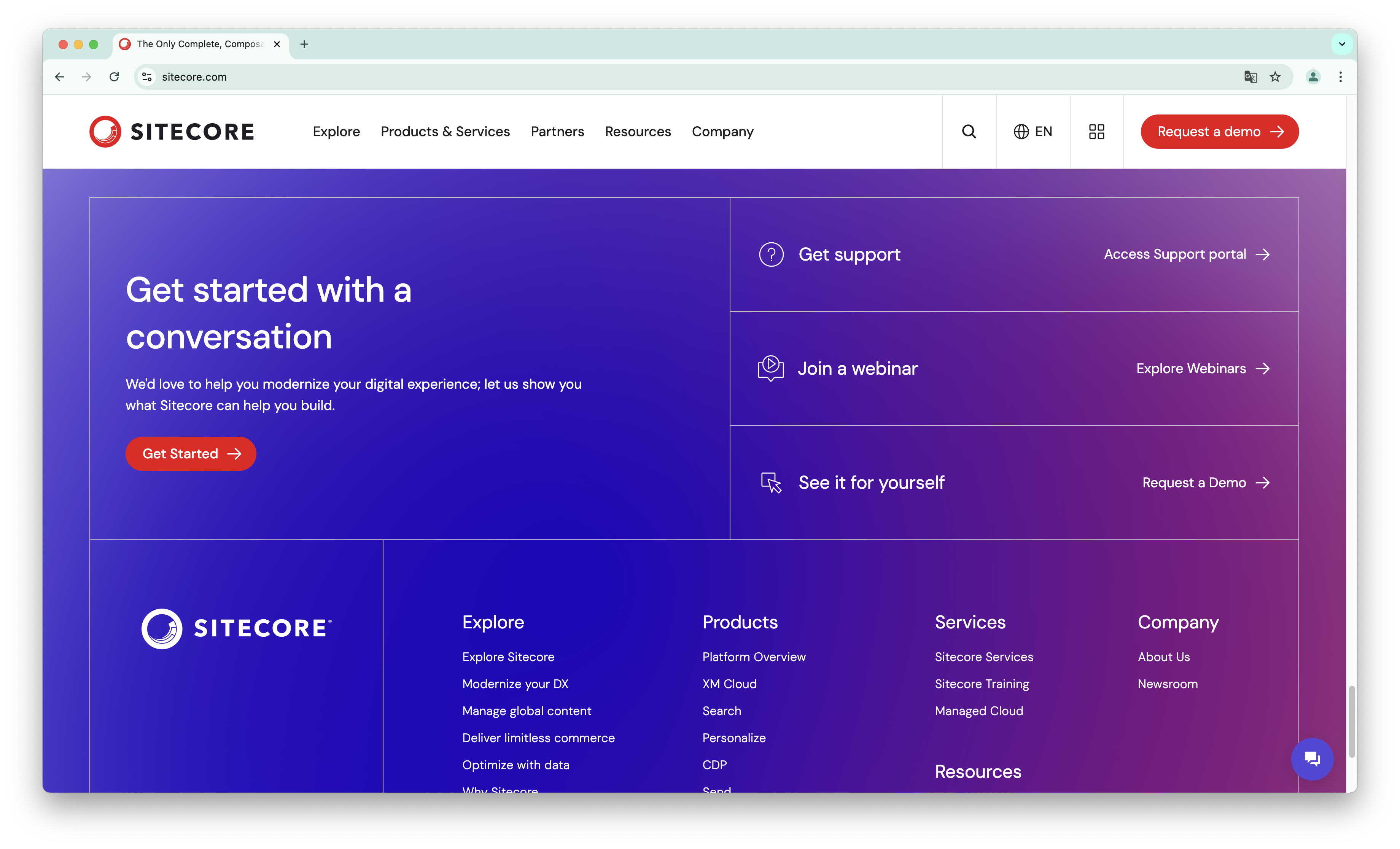Click the Join a webinar play icon

770,368
